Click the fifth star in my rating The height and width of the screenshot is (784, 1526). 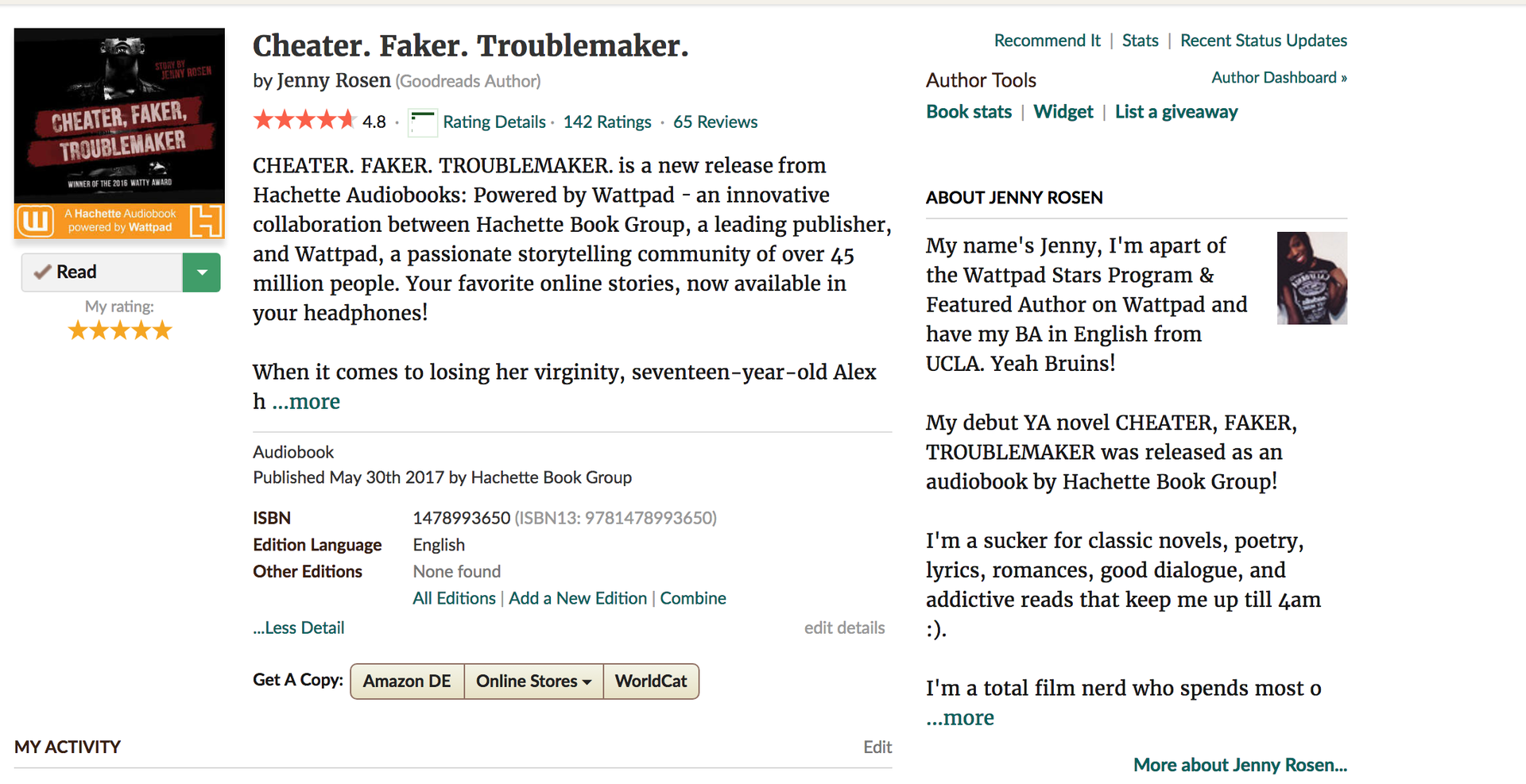pos(162,330)
